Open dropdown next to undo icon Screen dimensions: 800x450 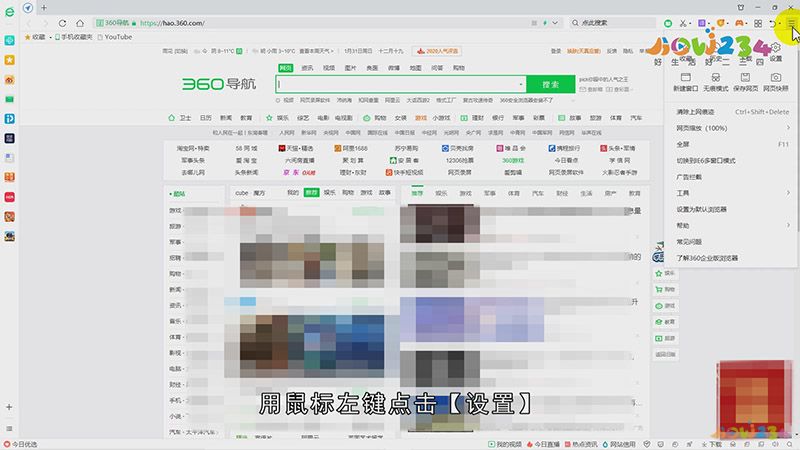(x=780, y=23)
